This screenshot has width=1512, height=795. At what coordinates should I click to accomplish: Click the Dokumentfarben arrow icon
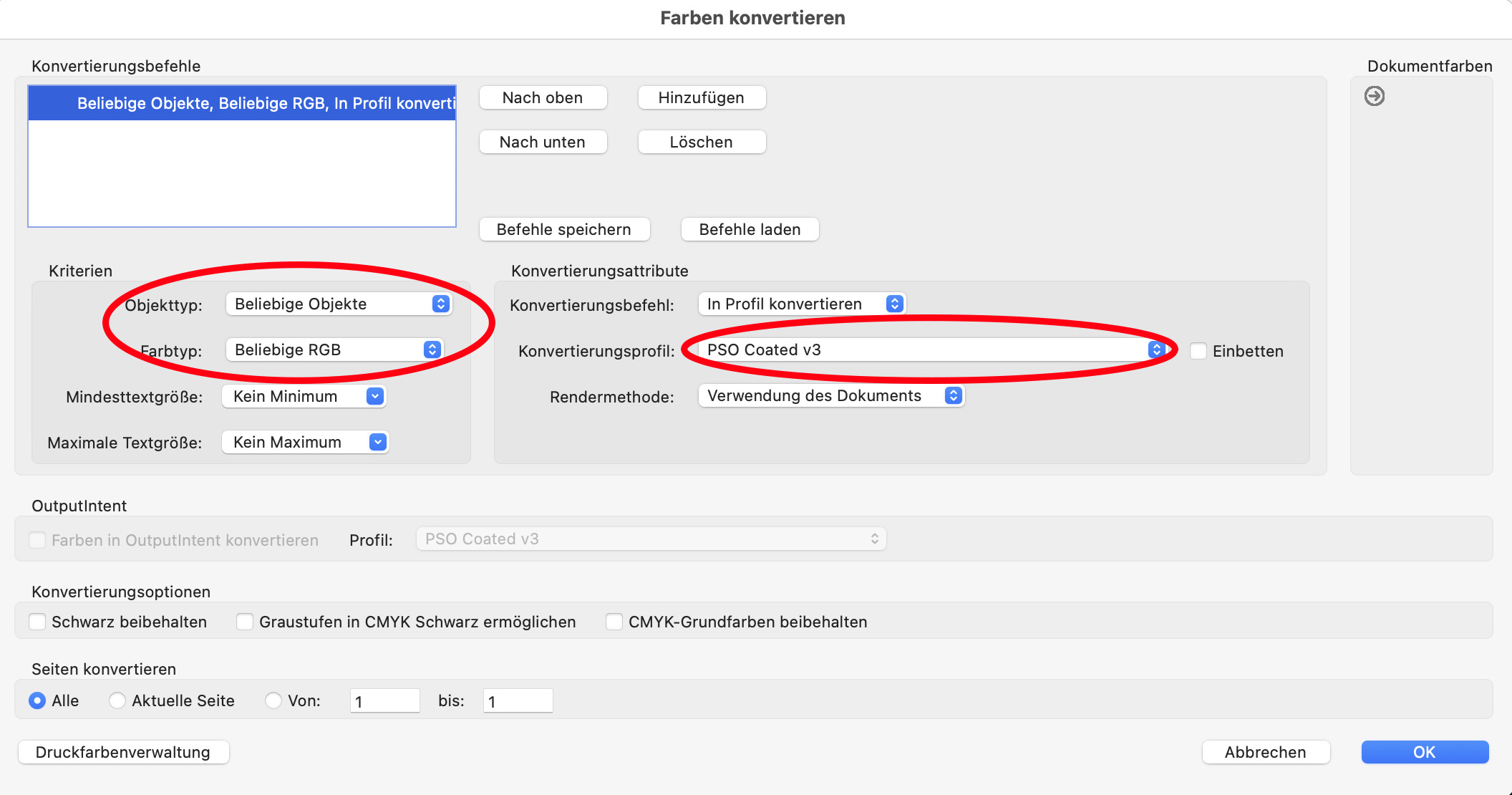point(1374,96)
